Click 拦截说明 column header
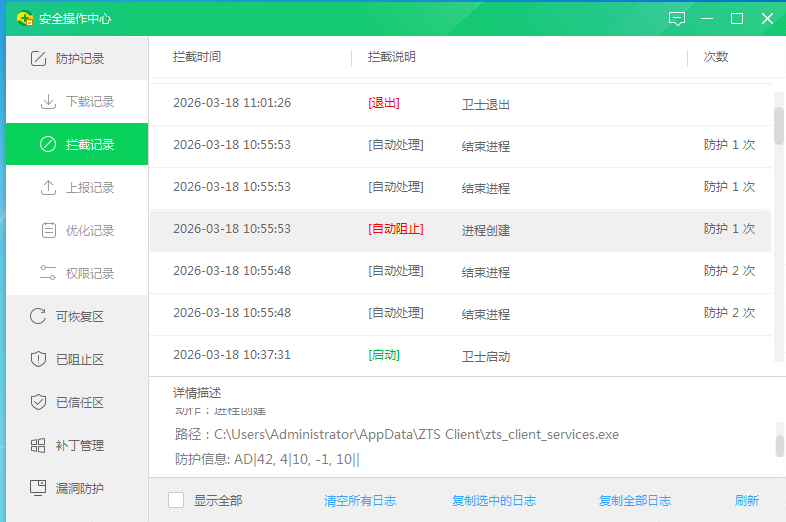The height and width of the screenshot is (522, 786). click(391, 57)
